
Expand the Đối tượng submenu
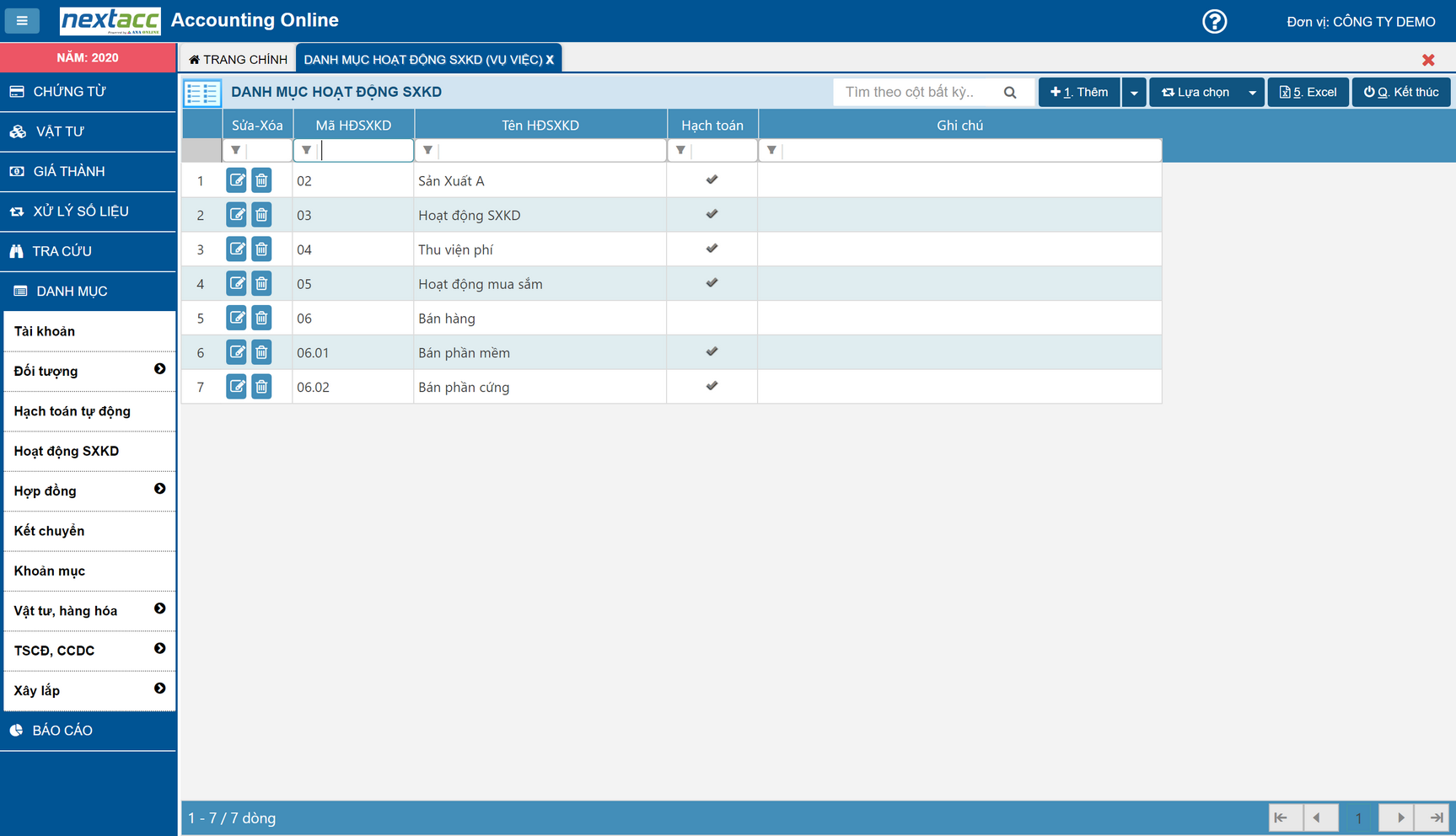pos(159,370)
